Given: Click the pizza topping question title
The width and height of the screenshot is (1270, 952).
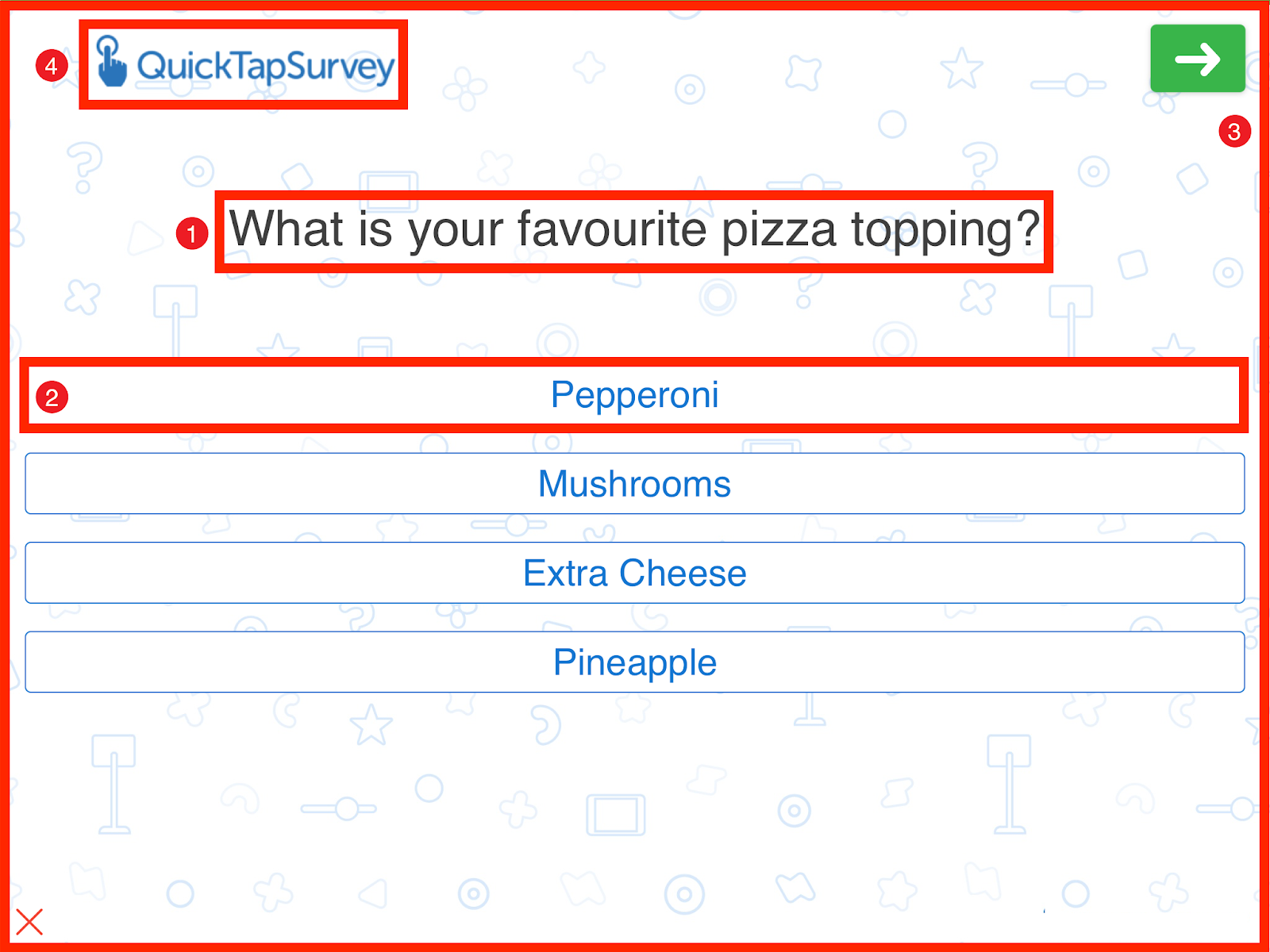Looking at the screenshot, I should pyautogui.click(x=635, y=231).
